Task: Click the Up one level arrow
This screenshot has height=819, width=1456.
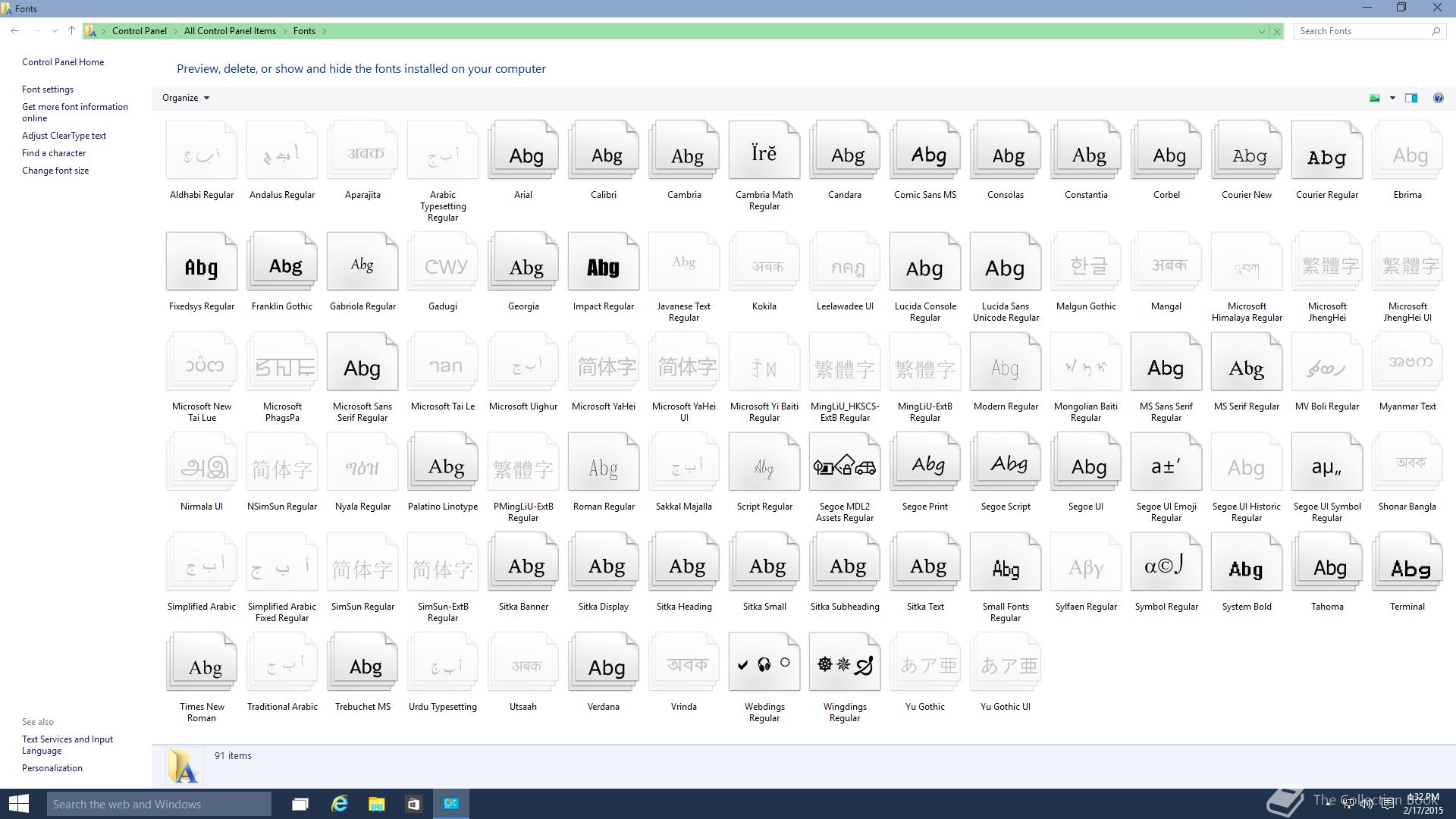Action: [x=71, y=31]
